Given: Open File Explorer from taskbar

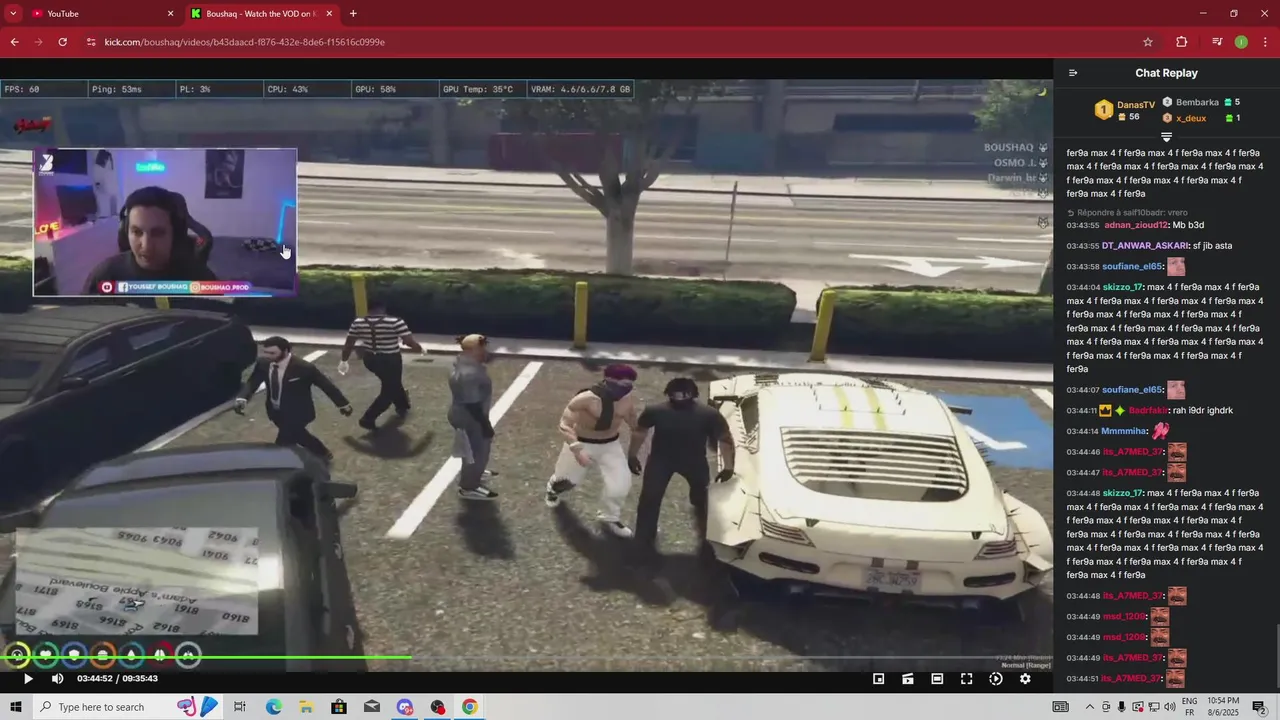Looking at the screenshot, I should pos(306,707).
